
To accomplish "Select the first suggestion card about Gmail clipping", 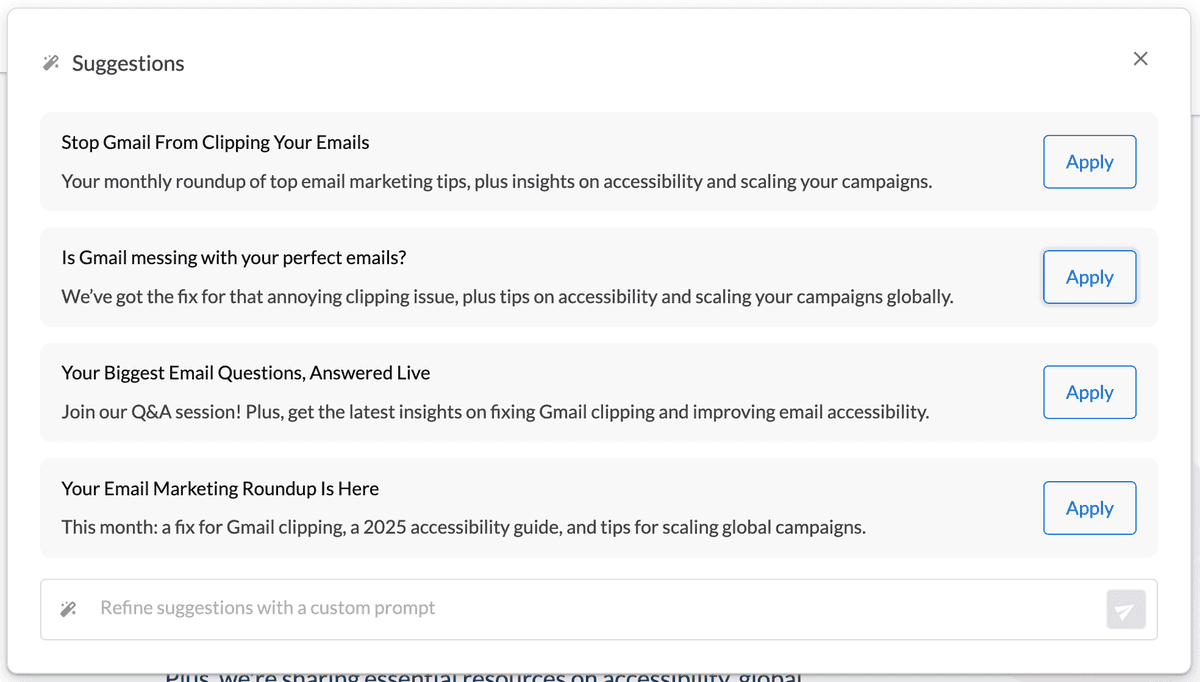I will click(x=500, y=161).
